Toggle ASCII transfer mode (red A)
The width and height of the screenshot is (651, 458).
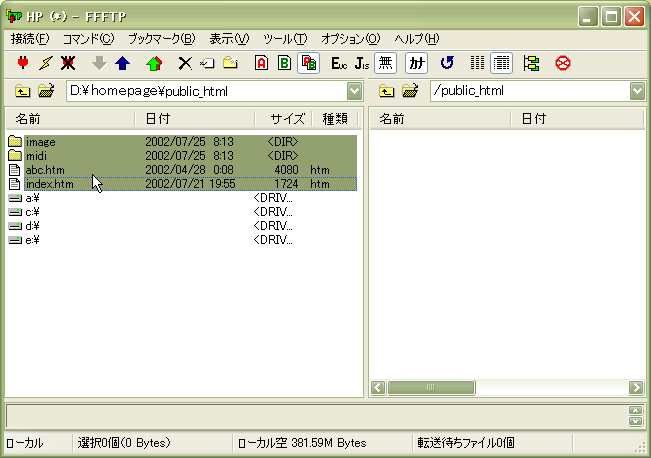pos(261,63)
